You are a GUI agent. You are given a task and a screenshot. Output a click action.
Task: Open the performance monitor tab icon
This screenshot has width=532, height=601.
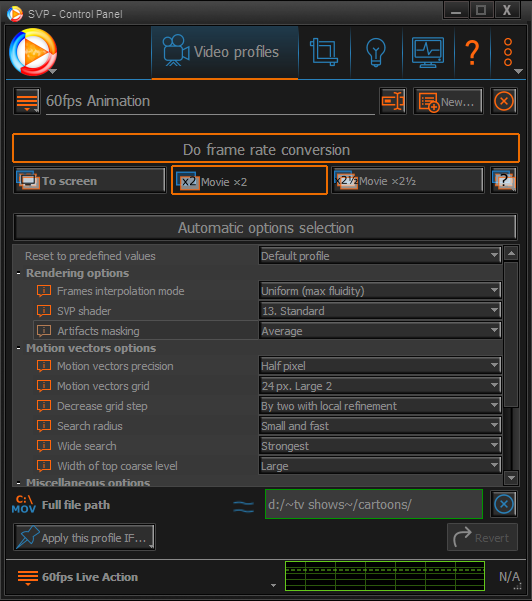[428, 53]
